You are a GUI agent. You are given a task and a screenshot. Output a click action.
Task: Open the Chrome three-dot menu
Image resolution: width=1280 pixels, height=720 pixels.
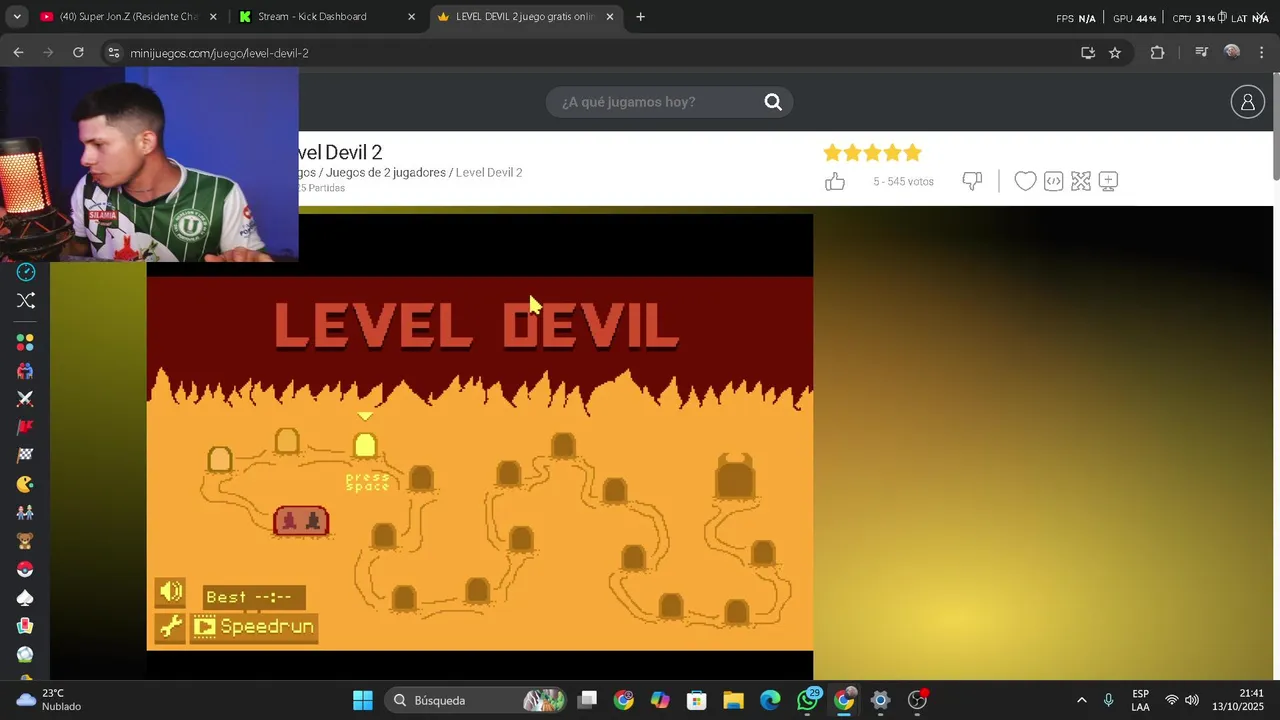coord(1262,53)
